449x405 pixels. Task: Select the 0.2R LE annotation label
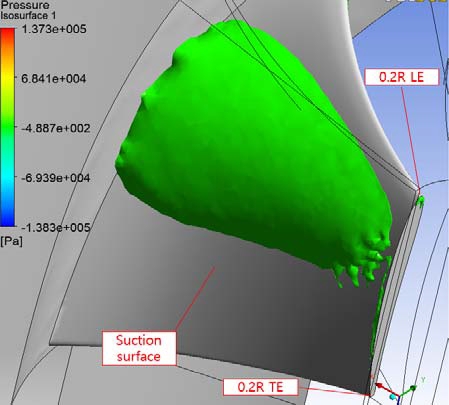coord(402,77)
